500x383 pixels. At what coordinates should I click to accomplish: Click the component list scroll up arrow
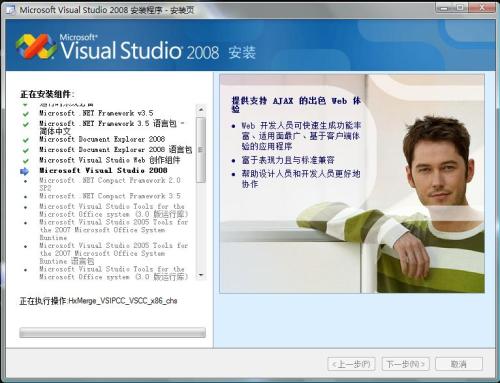coord(201,109)
